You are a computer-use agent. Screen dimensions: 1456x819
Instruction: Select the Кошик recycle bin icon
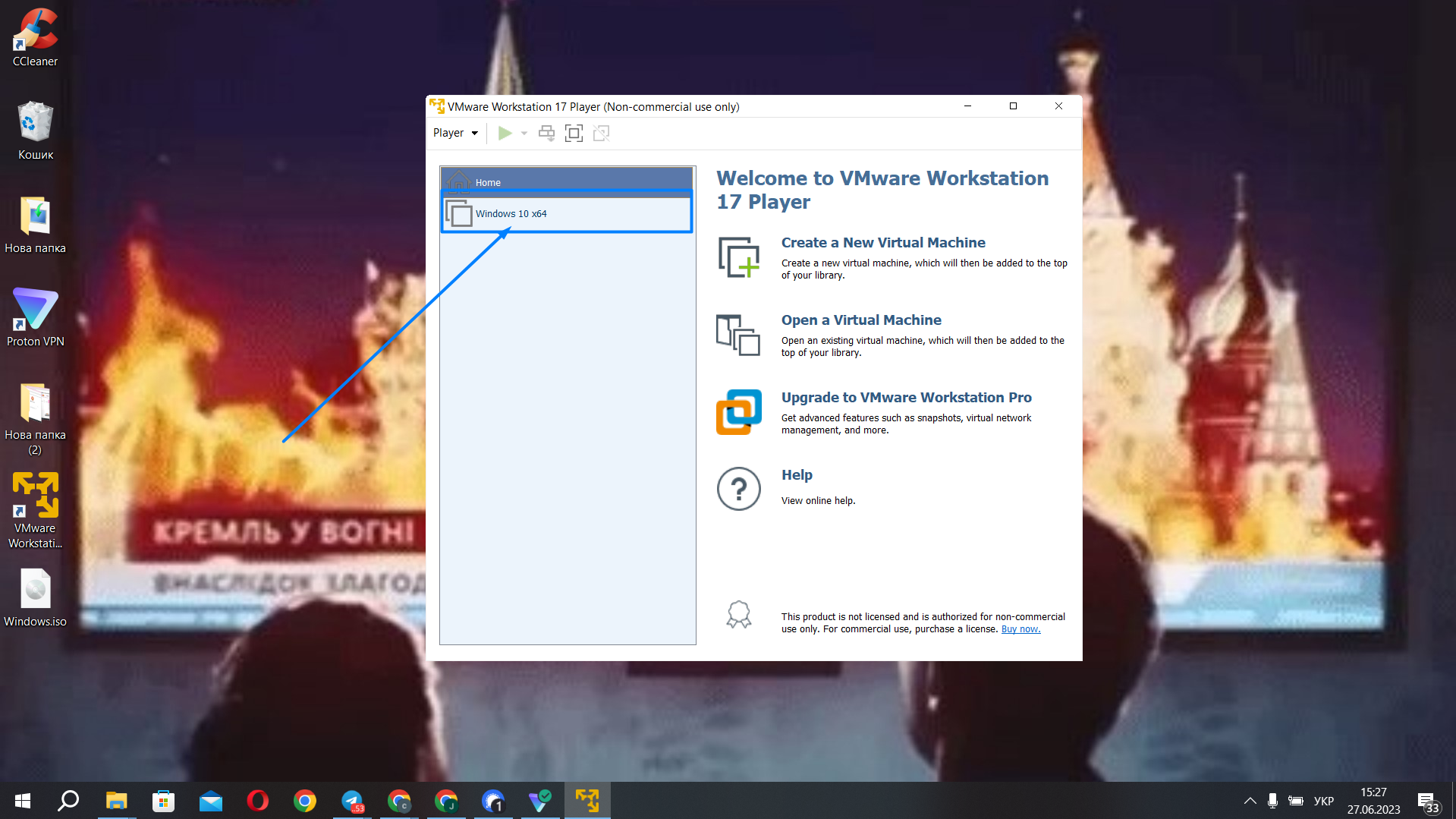(35, 131)
